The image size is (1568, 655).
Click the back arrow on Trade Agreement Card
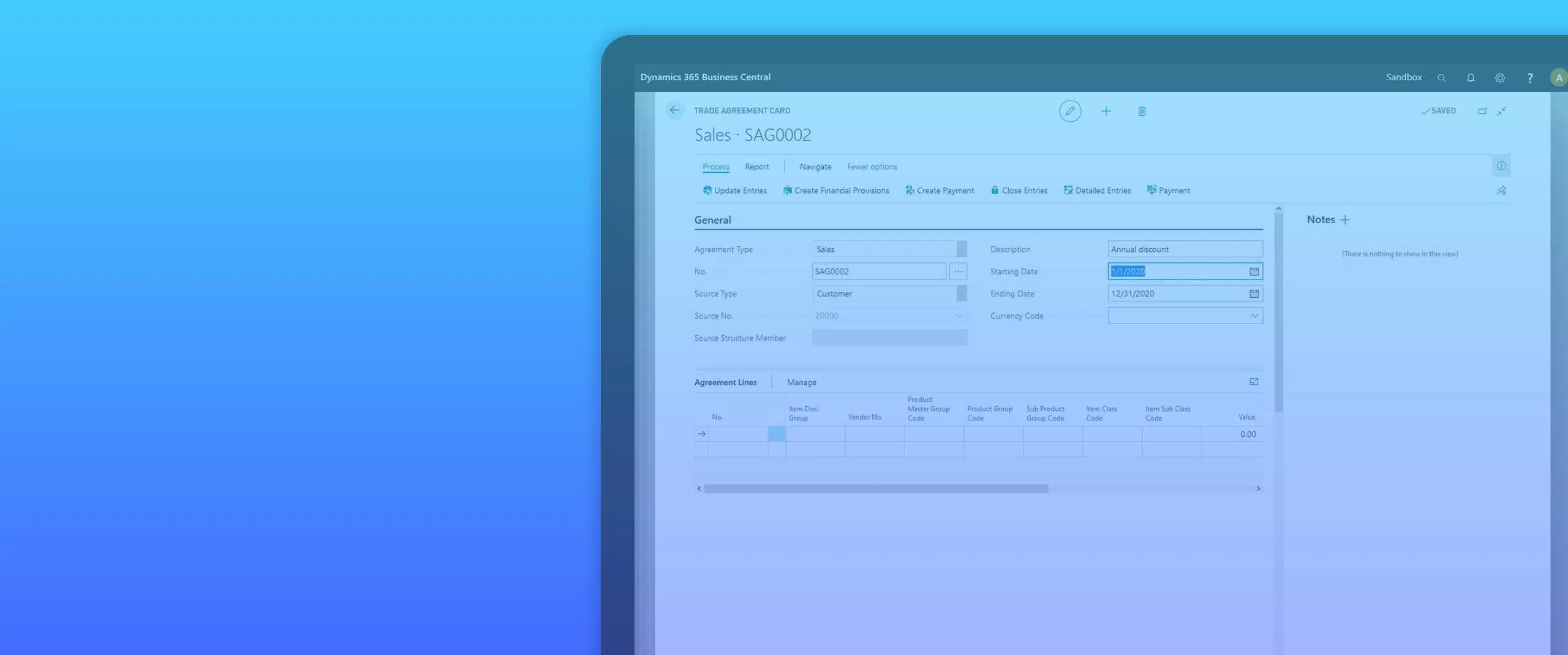coord(674,110)
